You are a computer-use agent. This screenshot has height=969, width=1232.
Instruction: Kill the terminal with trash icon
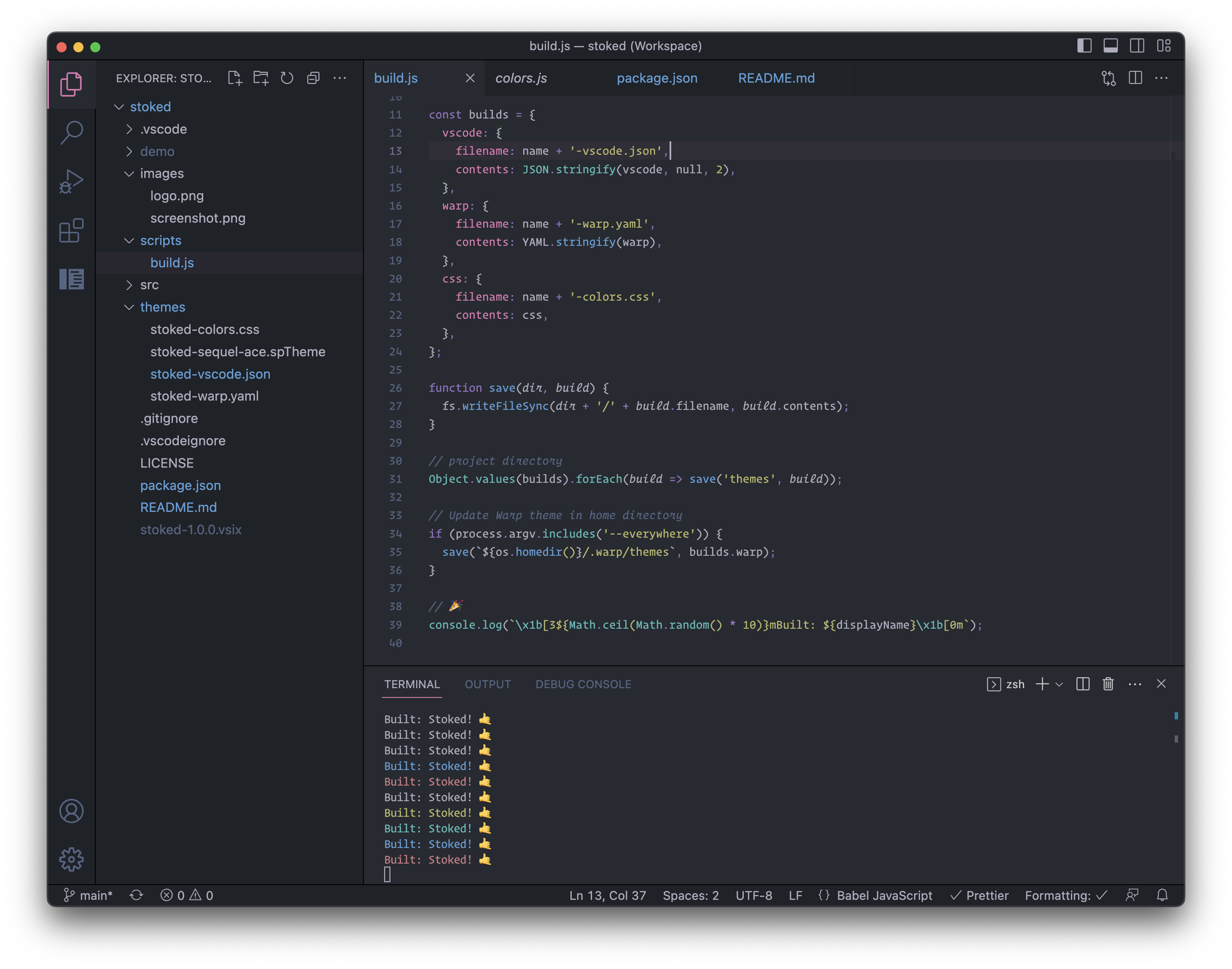pos(1108,684)
